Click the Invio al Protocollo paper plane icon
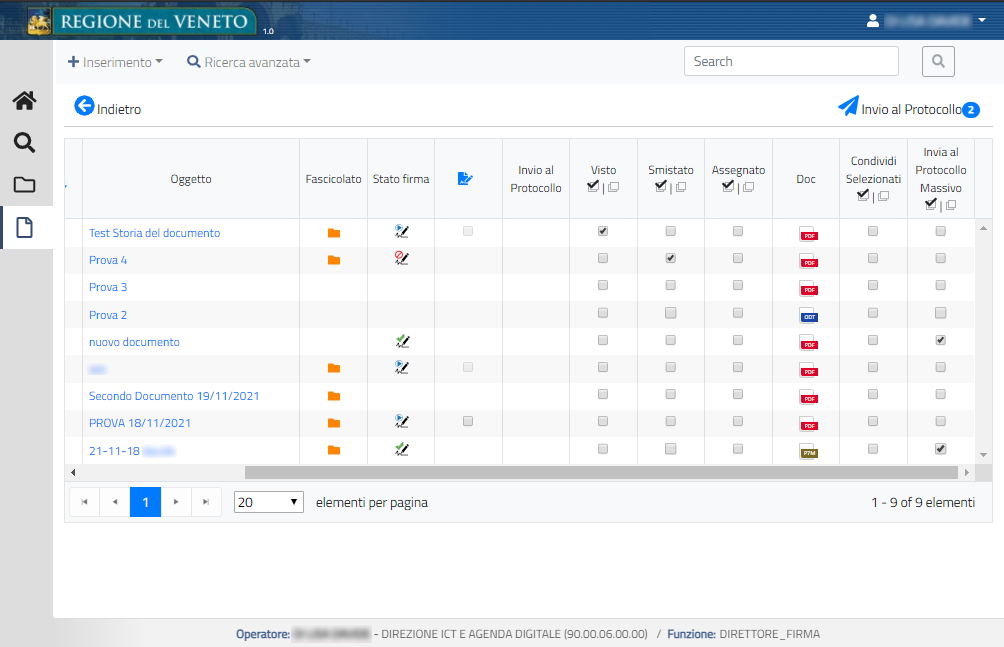Viewport: 1004px width, 647px height. (848, 106)
